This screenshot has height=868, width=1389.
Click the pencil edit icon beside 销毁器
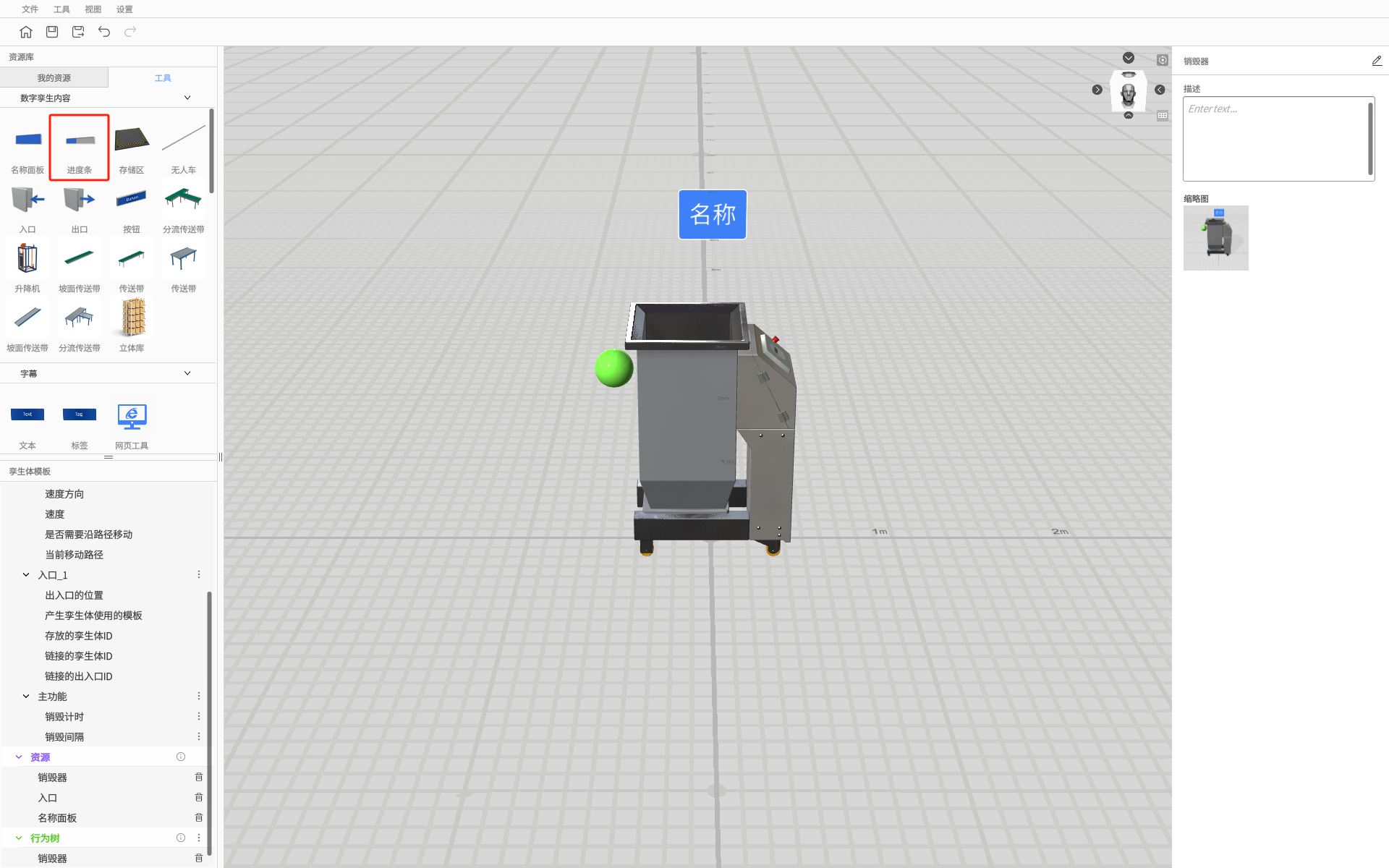tap(1376, 61)
